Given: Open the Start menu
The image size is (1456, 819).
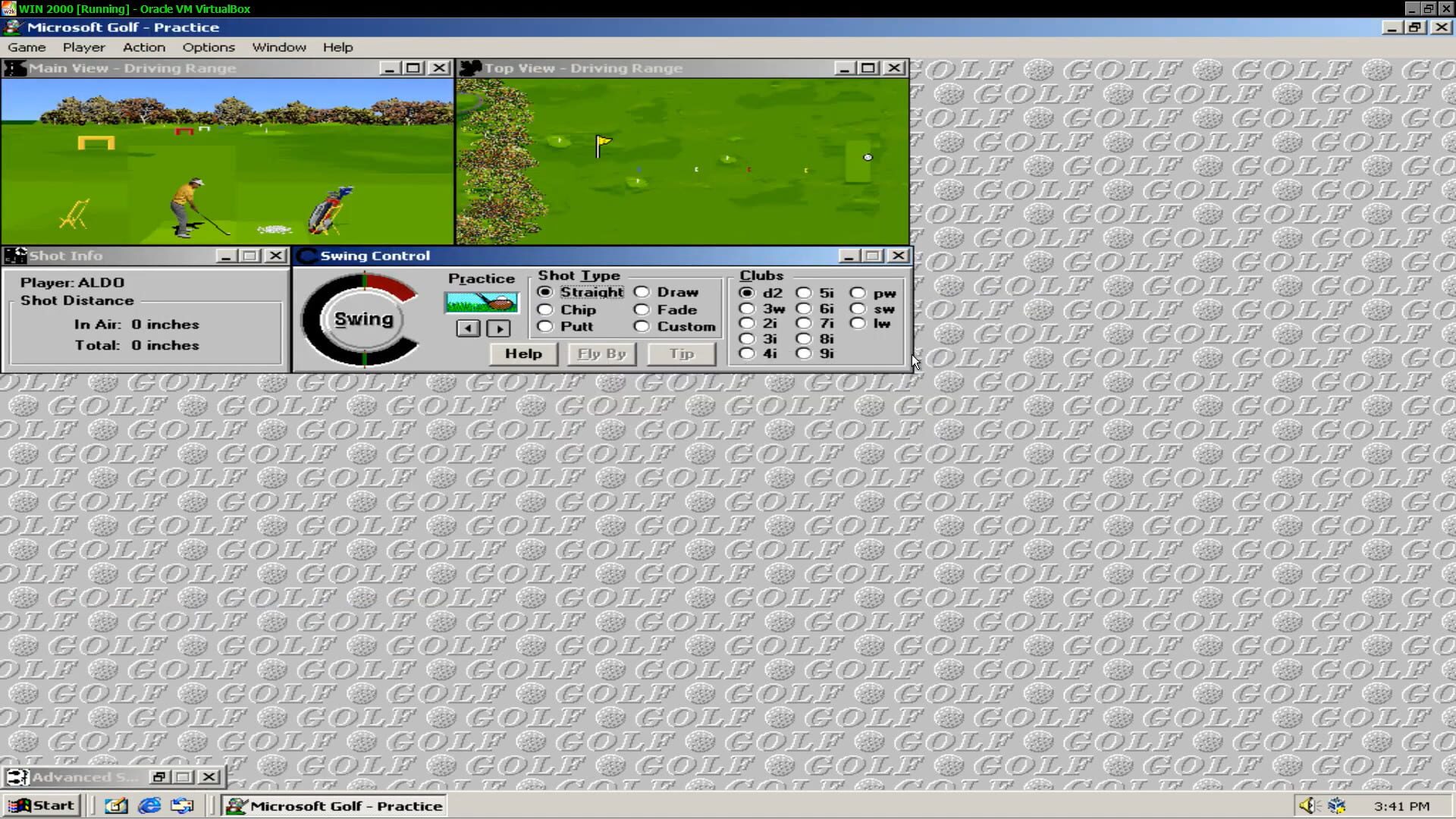Looking at the screenshot, I should [x=42, y=805].
